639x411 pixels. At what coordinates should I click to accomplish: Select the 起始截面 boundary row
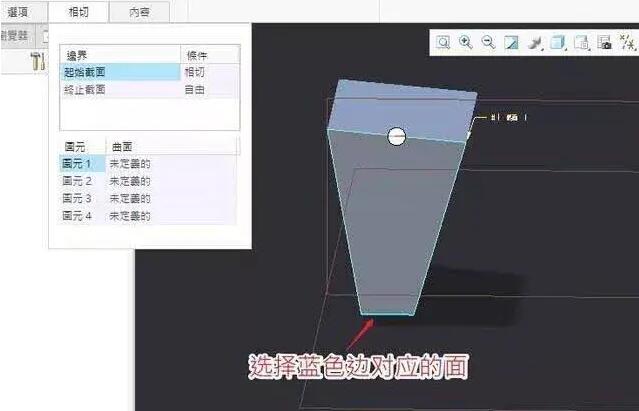pos(120,72)
